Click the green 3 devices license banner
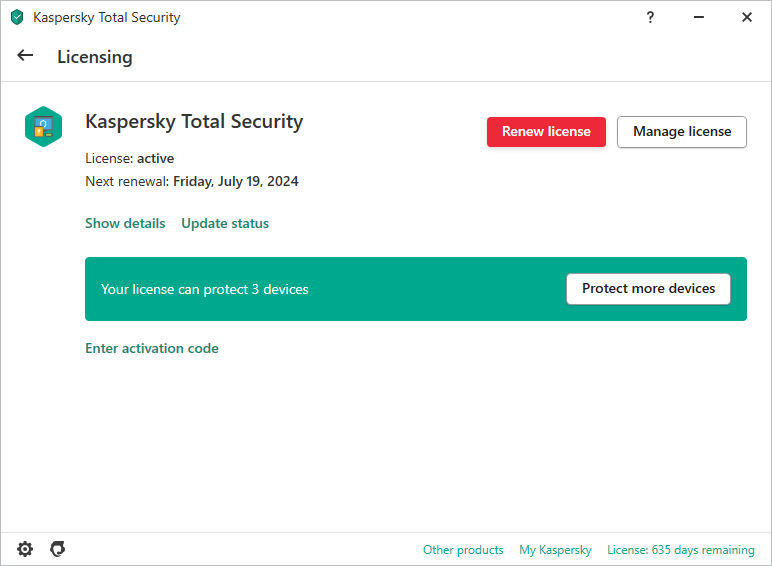 [x=300, y=289]
